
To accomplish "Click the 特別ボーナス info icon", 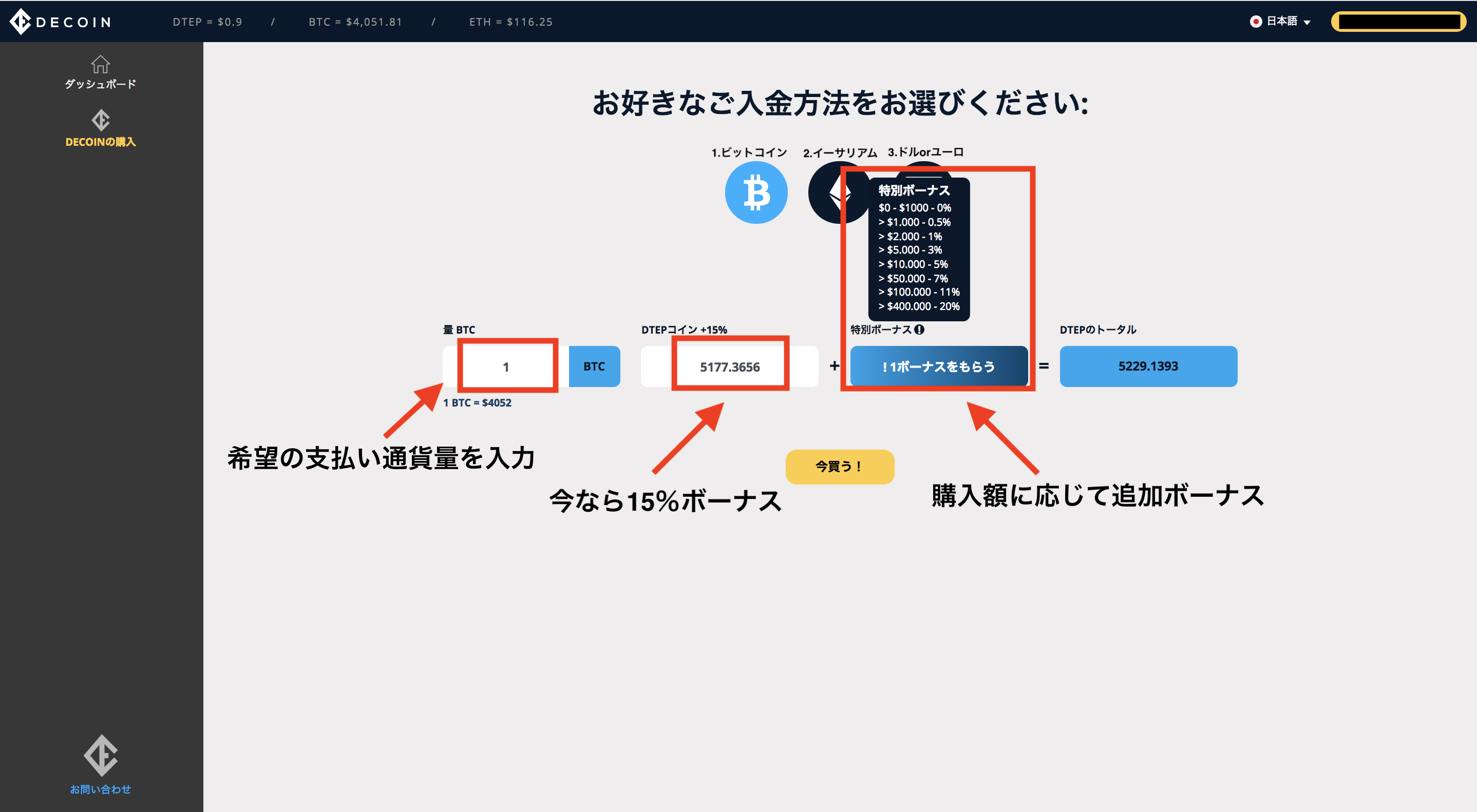I will 919,330.
